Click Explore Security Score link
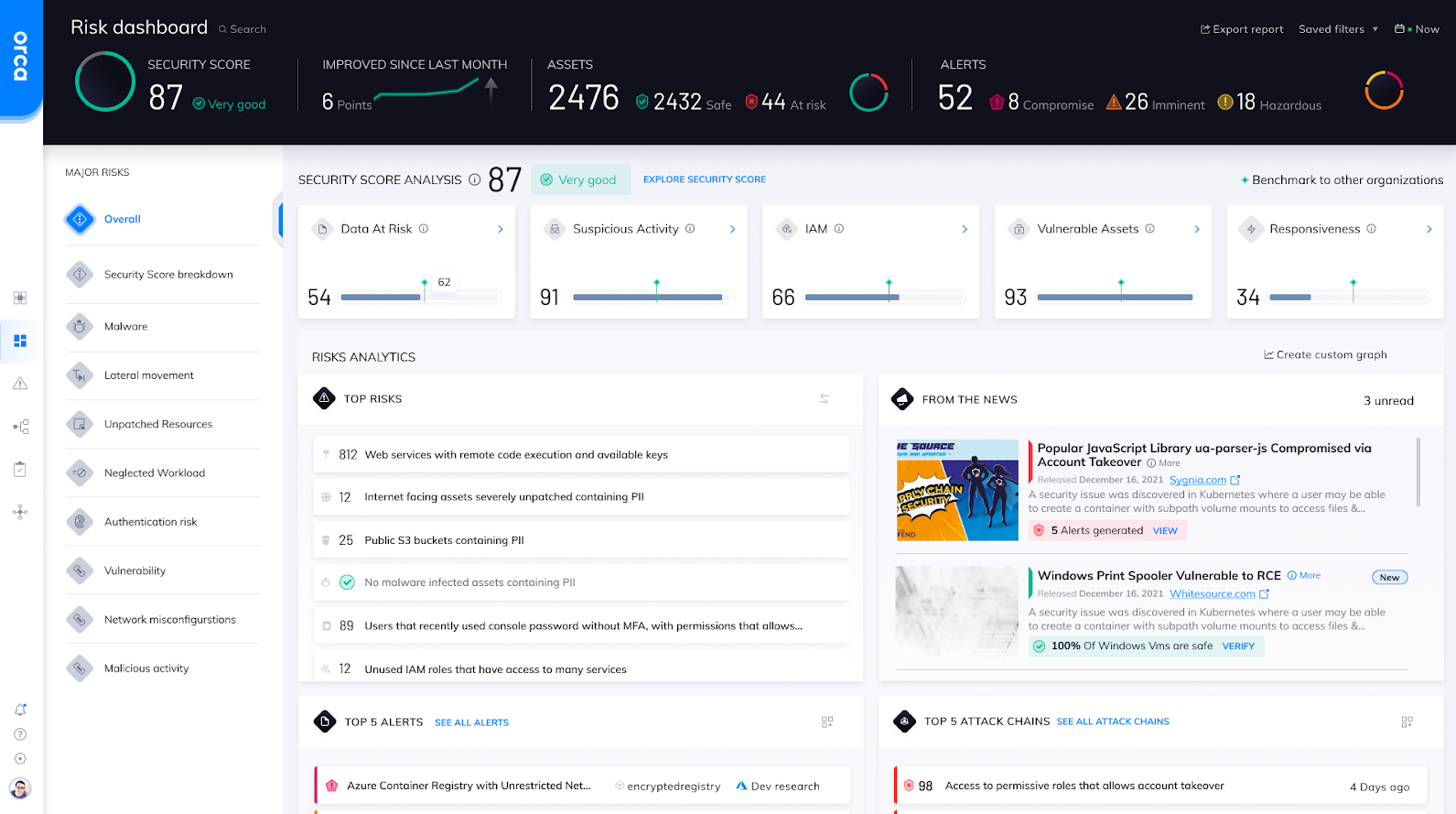 (705, 179)
